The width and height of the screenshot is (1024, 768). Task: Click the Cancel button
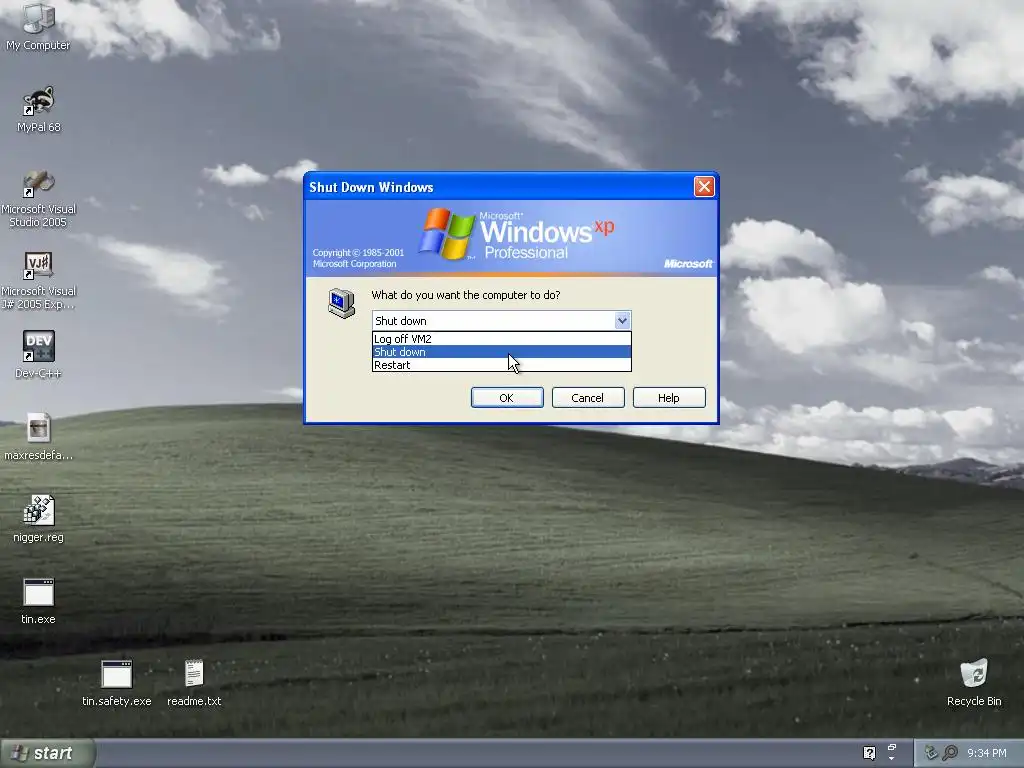click(588, 398)
